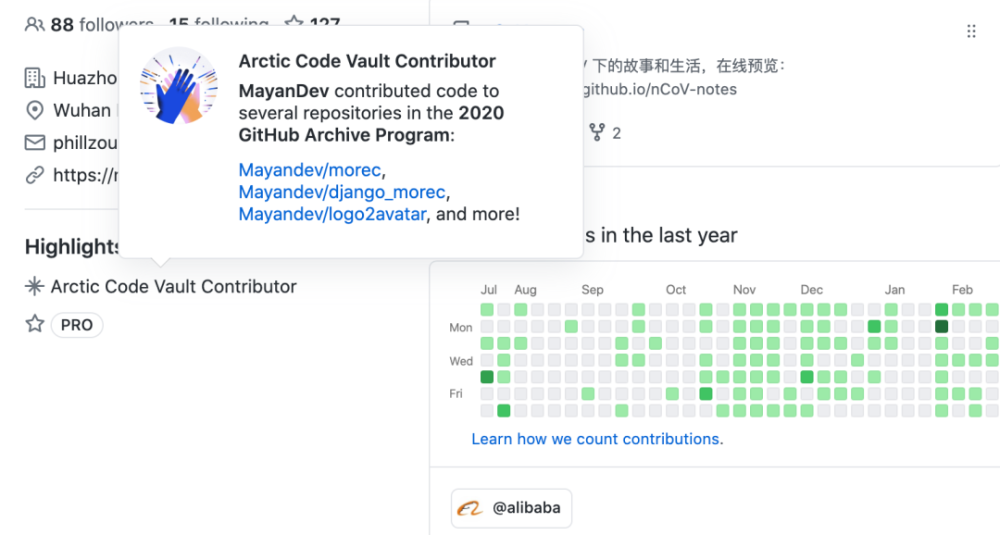This screenshot has width=1000, height=535.
Task: Select the darkest green contribution square in February
Action: [941, 326]
